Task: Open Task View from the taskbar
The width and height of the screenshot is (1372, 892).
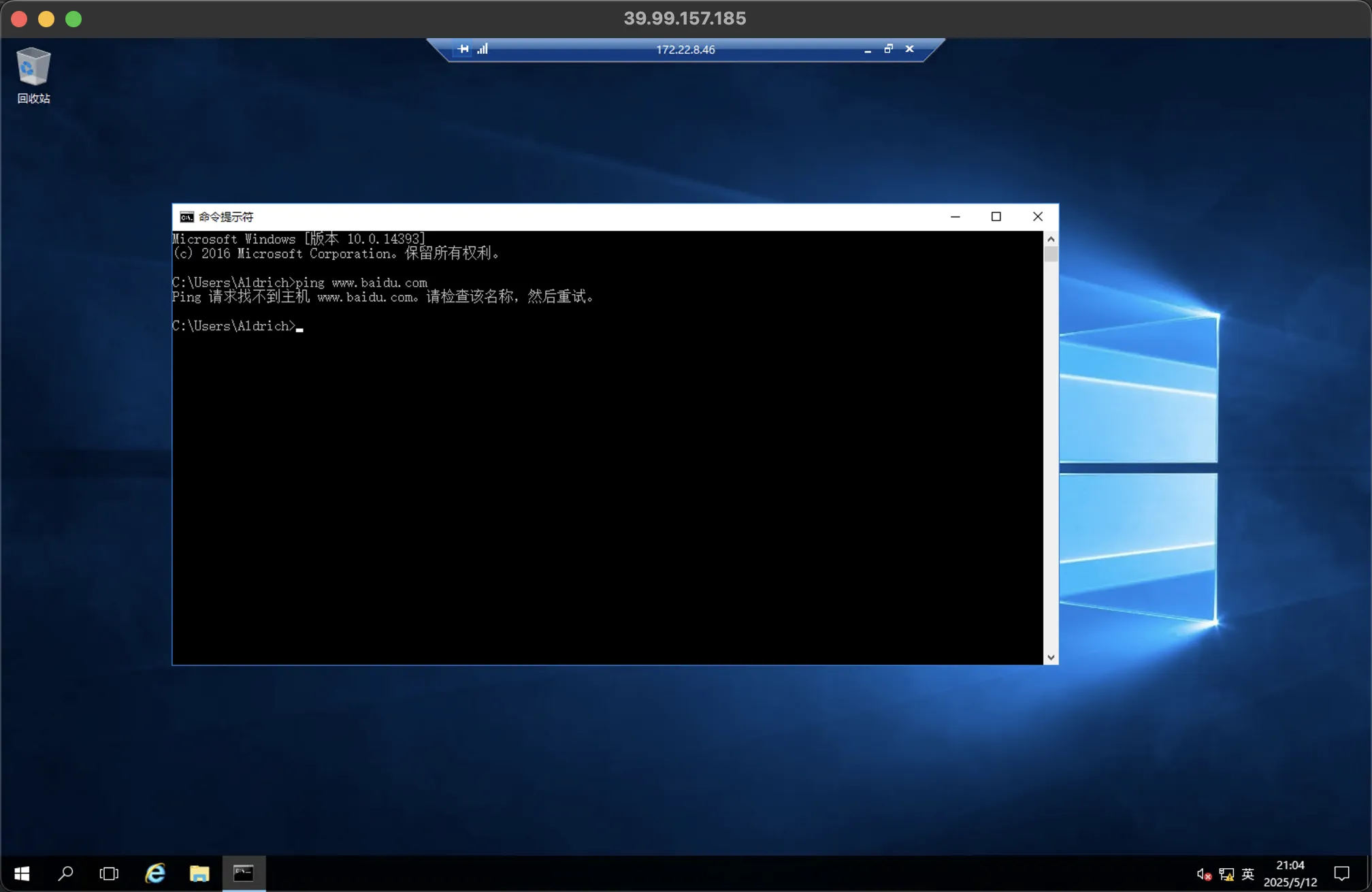Action: coord(109,874)
